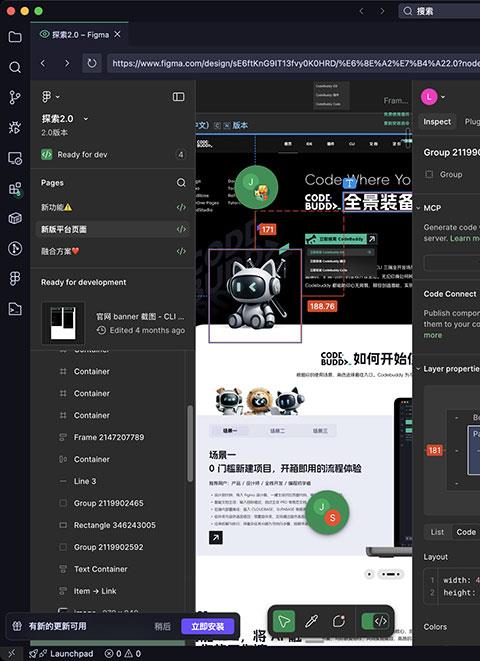Viewport: 480px width, 661px height.
Task: Open the Search icon in activity bar
Action: click(15, 67)
